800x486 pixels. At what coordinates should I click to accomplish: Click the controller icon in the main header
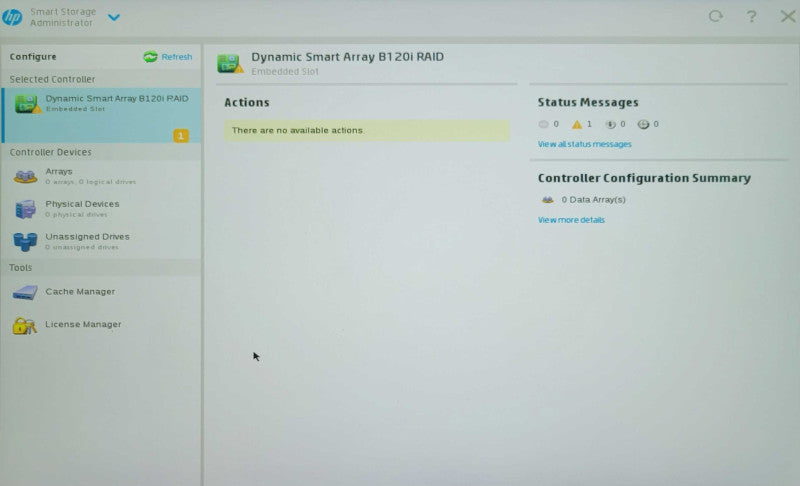coord(230,63)
